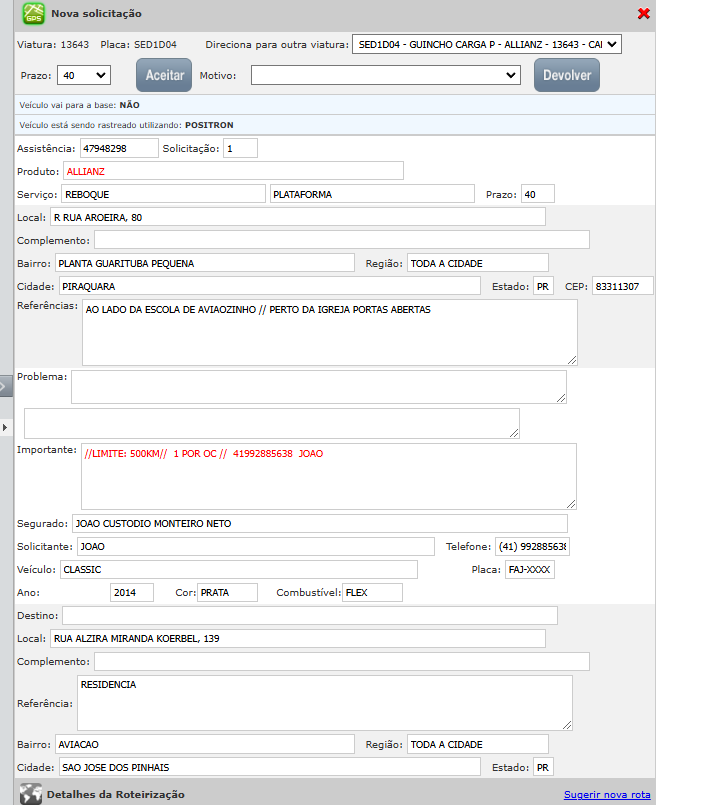Select the CEP field
Image resolution: width=715 pixels, height=805 pixels.
(622, 287)
